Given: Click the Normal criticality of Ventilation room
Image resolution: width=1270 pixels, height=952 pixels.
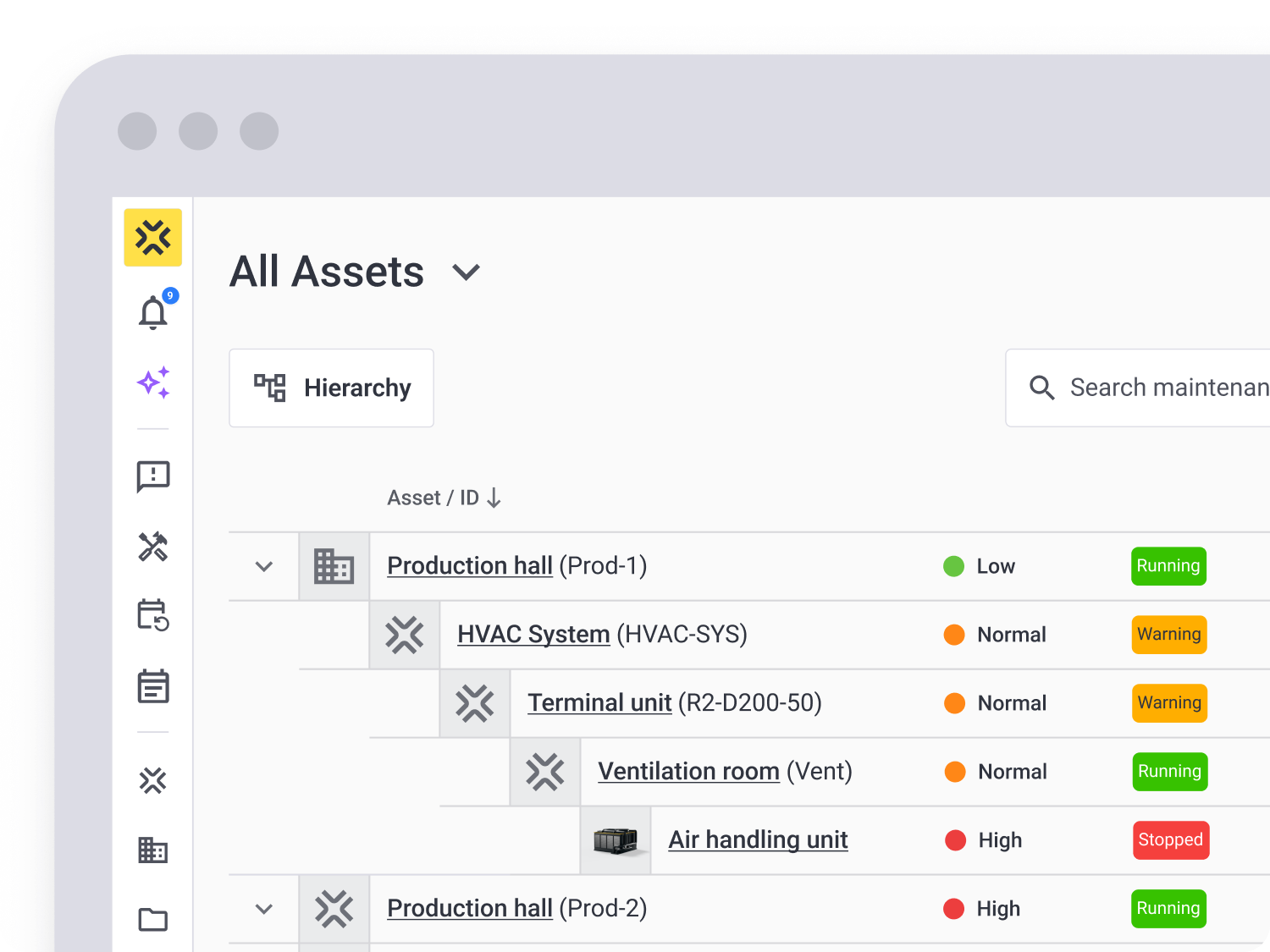Looking at the screenshot, I should click(996, 772).
